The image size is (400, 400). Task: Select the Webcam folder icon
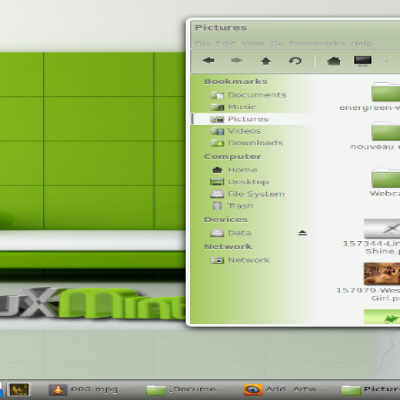click(386, 178)
